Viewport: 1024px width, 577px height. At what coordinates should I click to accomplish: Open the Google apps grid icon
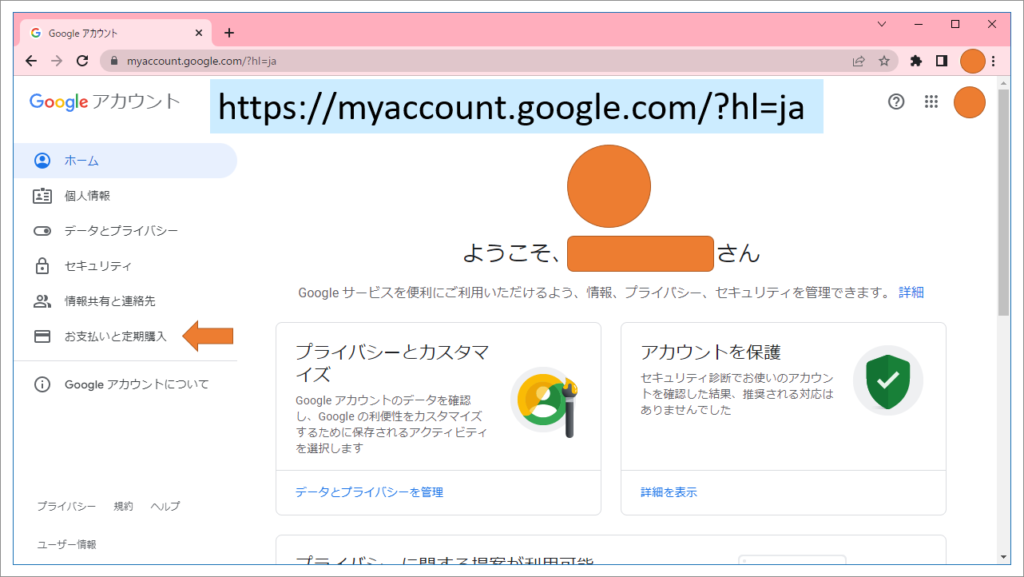coord(931,102)
